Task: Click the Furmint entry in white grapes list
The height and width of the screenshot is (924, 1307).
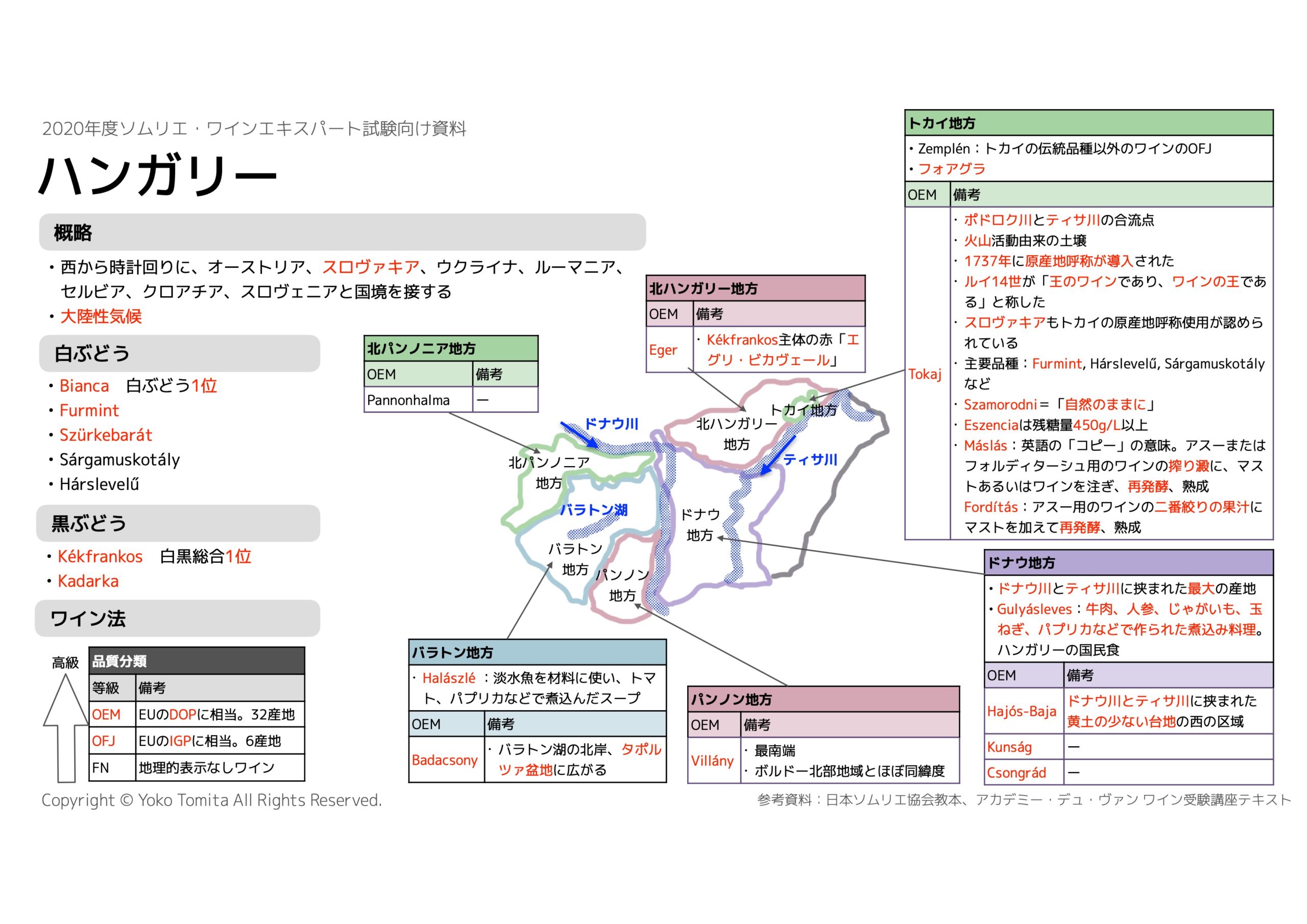Action: [x=89, y=410]
